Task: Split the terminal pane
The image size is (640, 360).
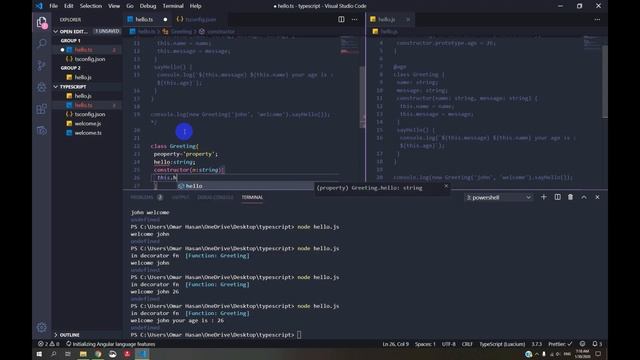Action: [x=557, y=197]
